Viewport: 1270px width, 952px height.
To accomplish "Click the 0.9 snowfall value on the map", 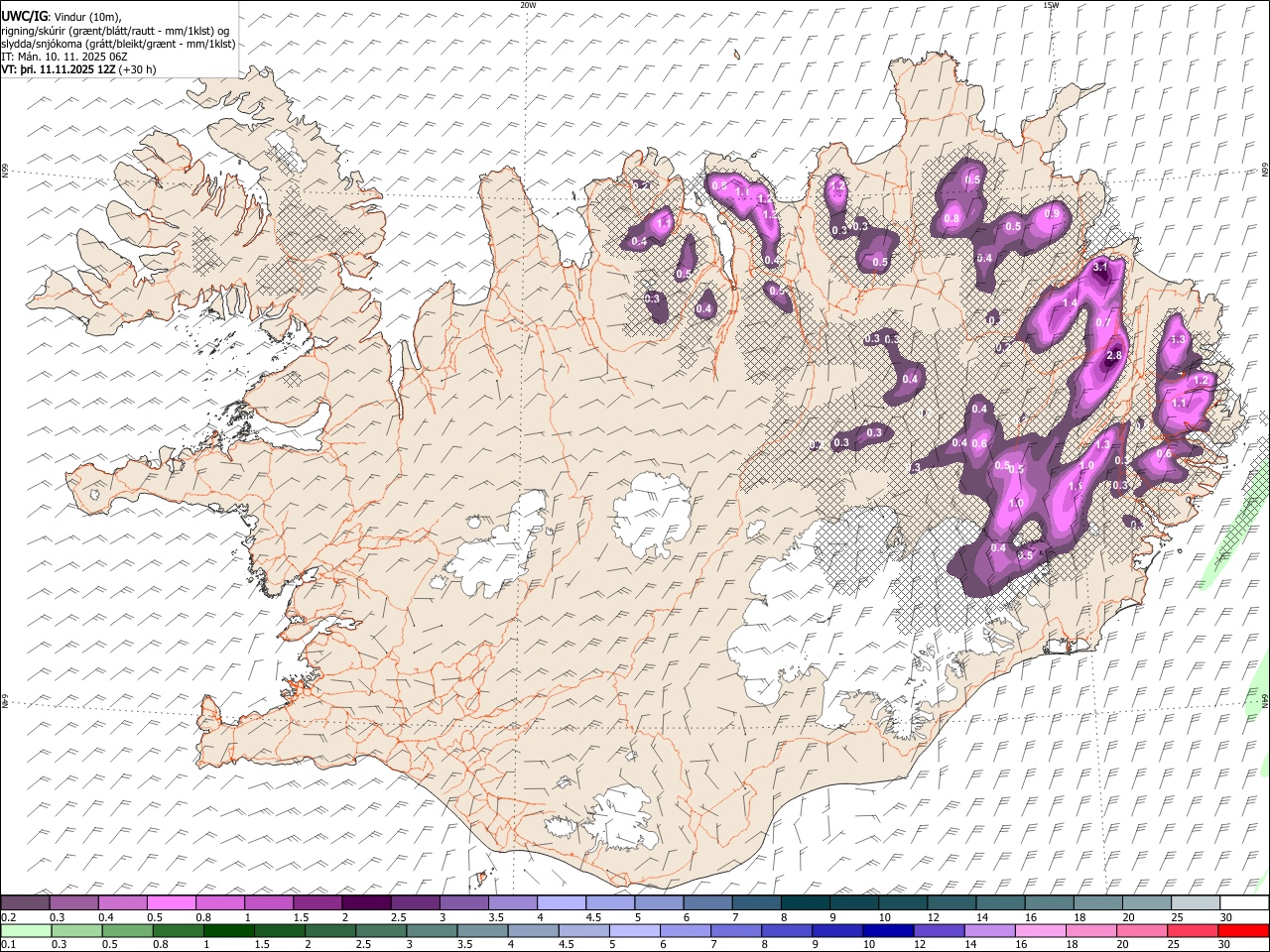I will point(1052,214).
